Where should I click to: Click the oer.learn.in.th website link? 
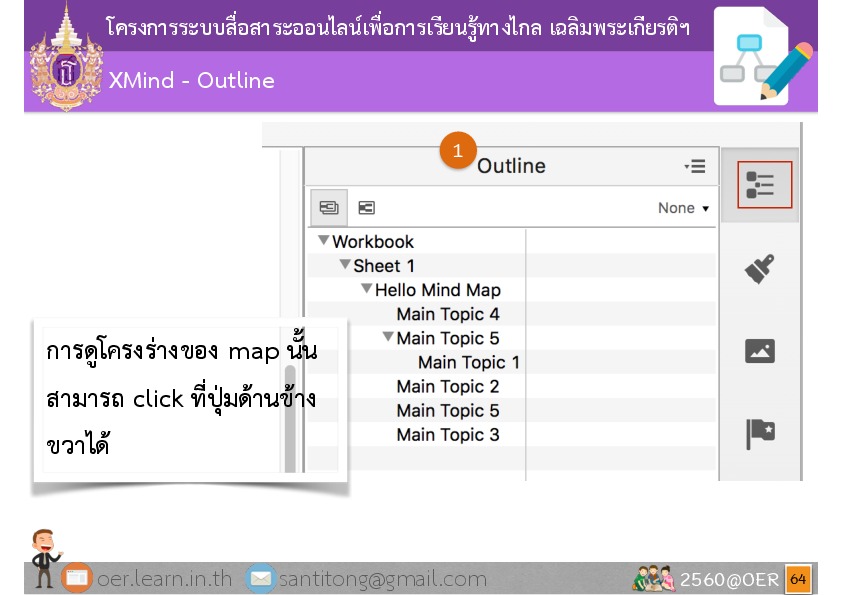click(x=164, y=579)
